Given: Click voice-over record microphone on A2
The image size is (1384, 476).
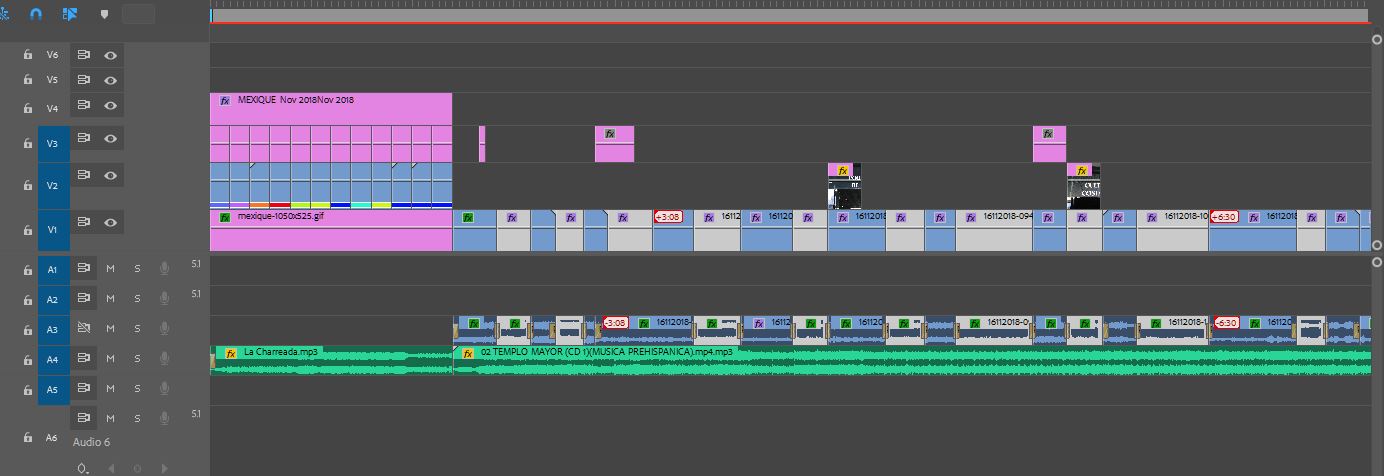Looking at the screenshot, I should pos(163,298).
